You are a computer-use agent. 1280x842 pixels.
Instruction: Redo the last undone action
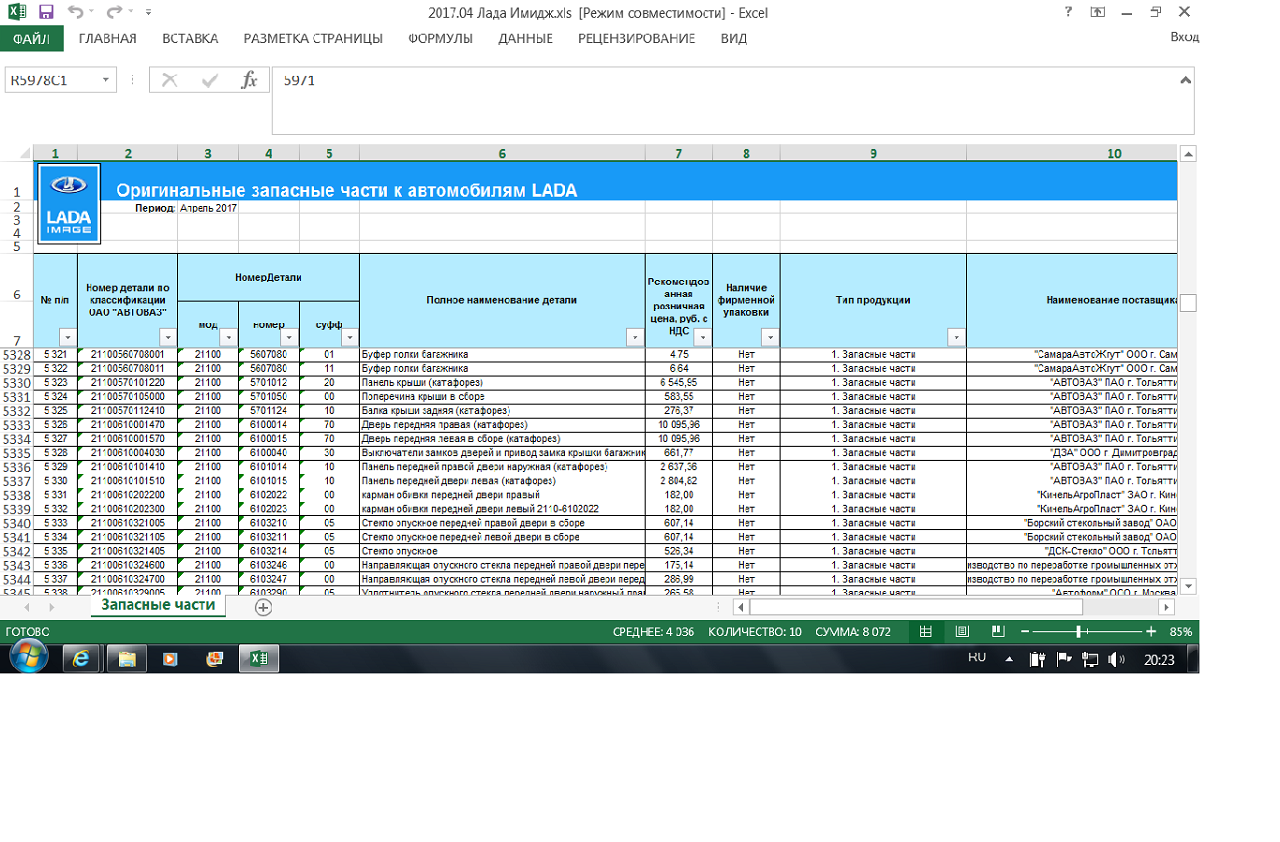point(113,12)
